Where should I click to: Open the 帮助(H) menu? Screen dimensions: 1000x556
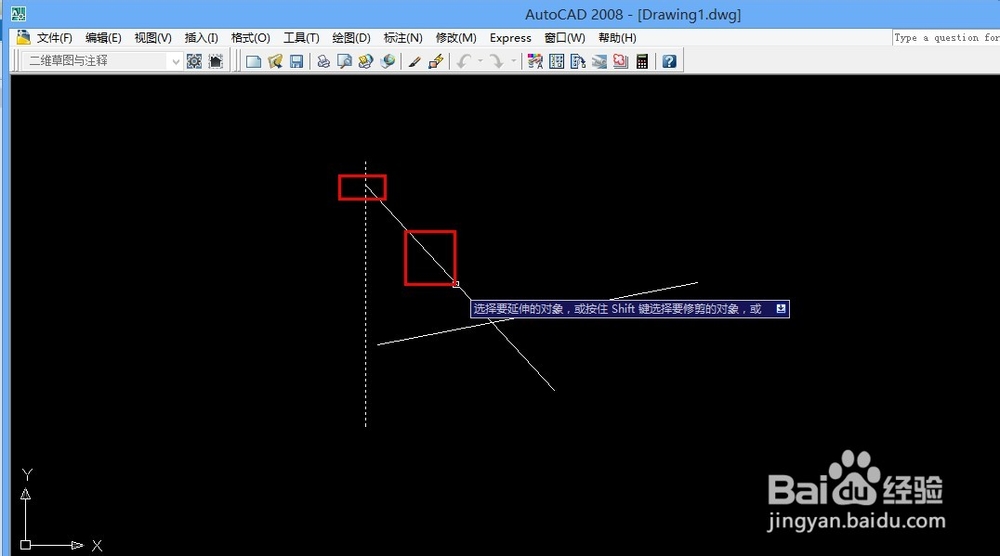617,38
